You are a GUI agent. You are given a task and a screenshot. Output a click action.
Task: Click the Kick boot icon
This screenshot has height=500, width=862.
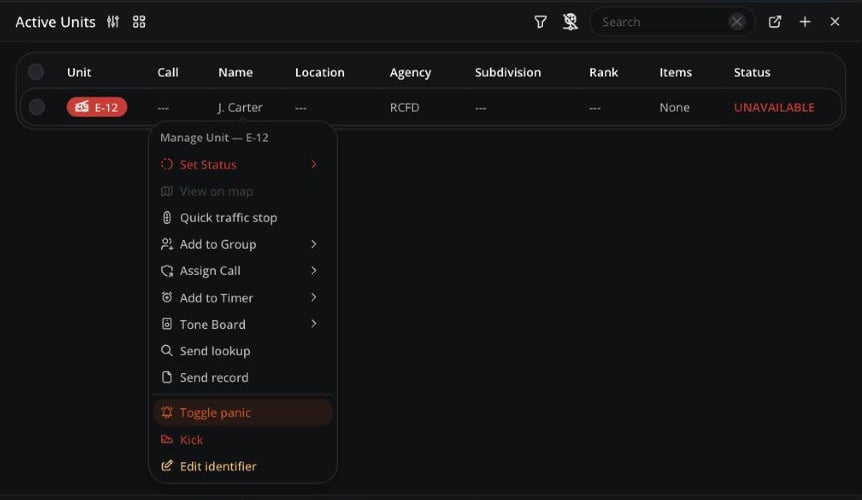(x=167, y=439)
